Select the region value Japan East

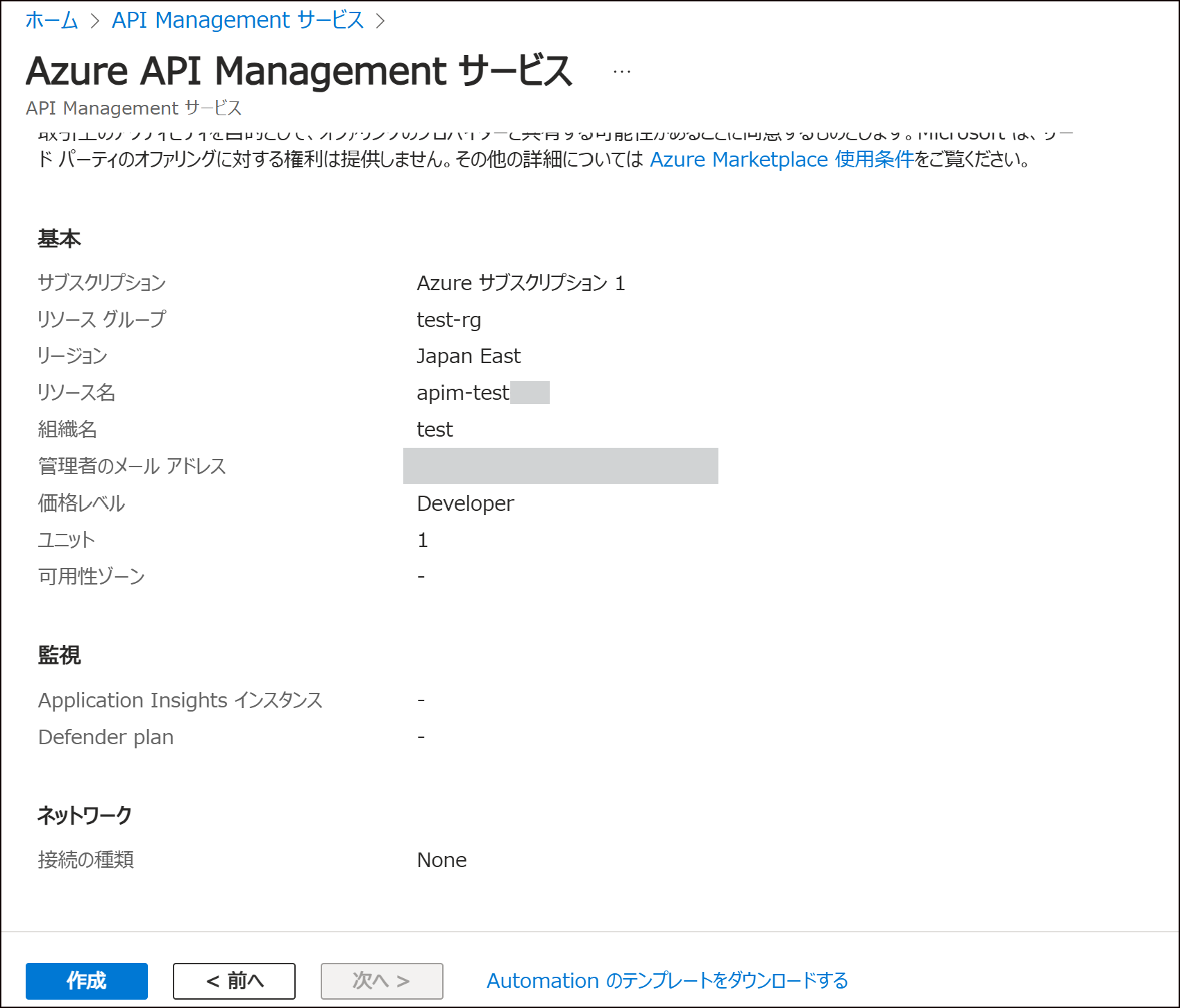pyautogui.click(x=468, y=356)
